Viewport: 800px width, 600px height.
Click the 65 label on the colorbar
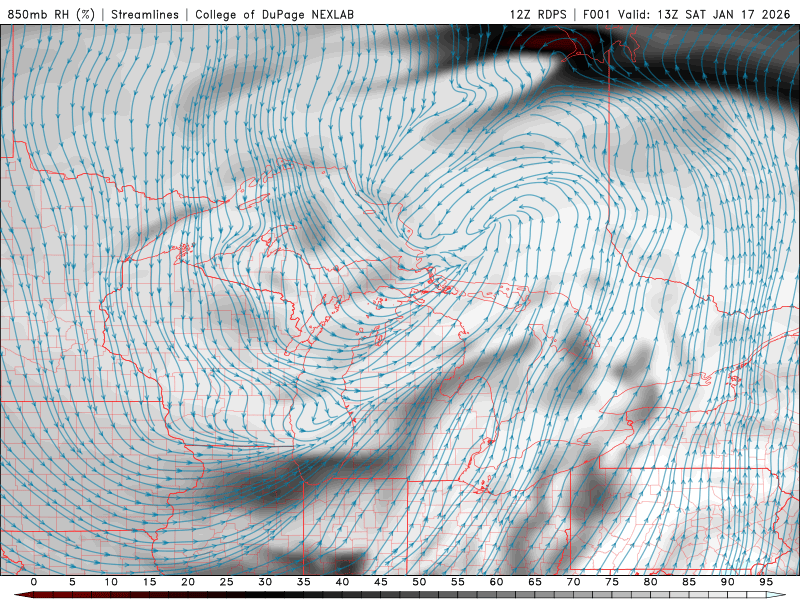535,582
